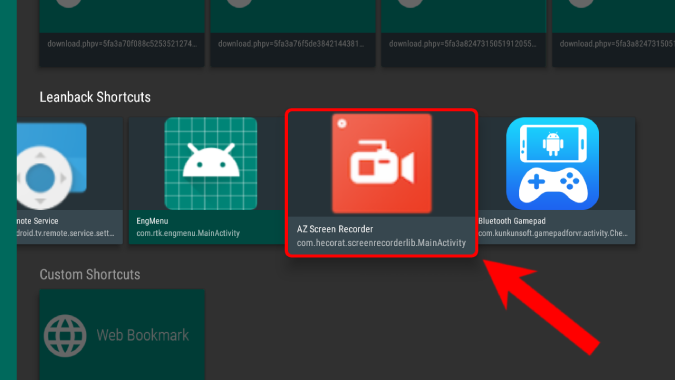Open the download.phpv=5fa3a70f088c5253521274 file card
Viewport: 675px width, 380px height.
(122, 34)
